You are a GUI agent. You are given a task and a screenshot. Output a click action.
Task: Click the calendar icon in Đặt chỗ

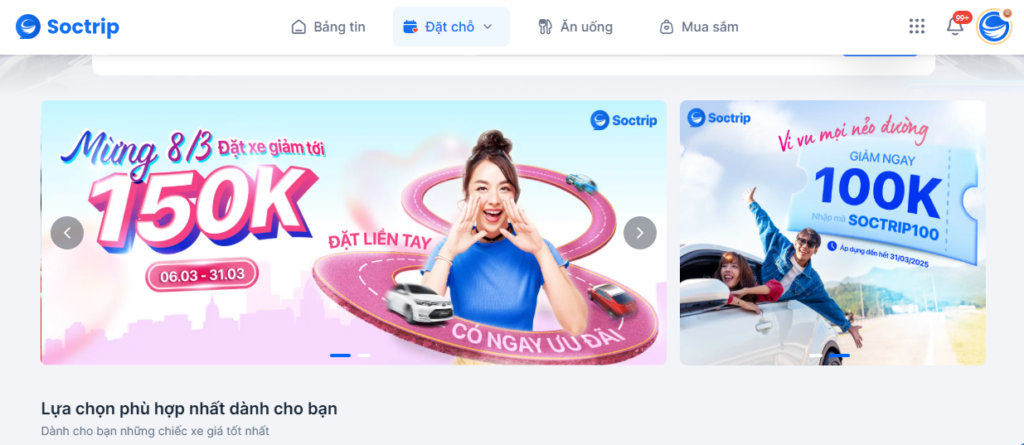click(410, 27)
